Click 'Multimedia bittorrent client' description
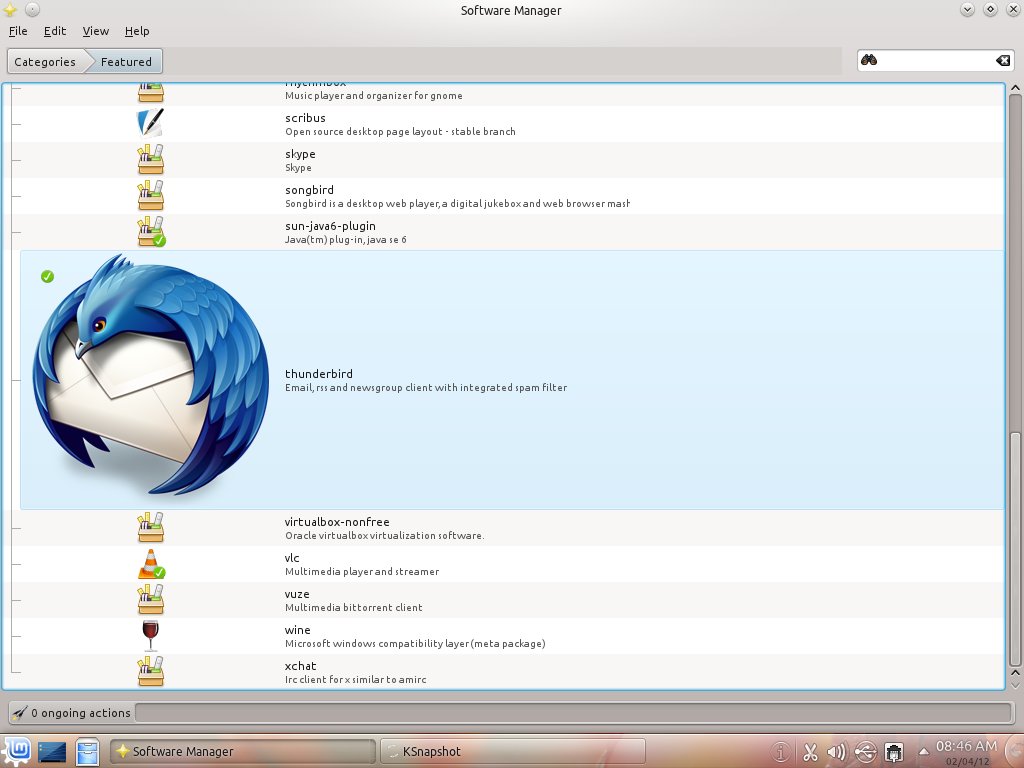This screenshot has height=768, width=1024. [353, 607]
